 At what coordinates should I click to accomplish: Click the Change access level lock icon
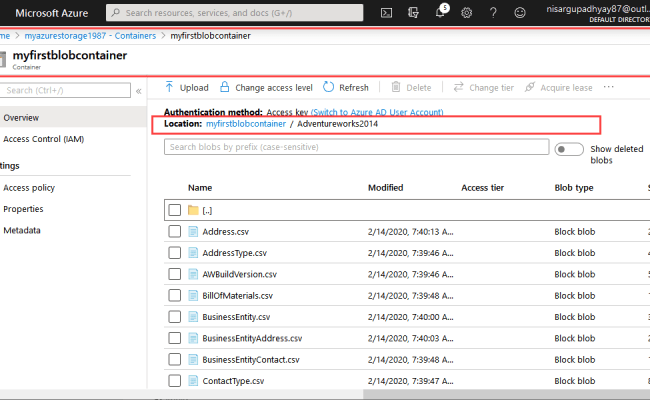coord(224,87)
